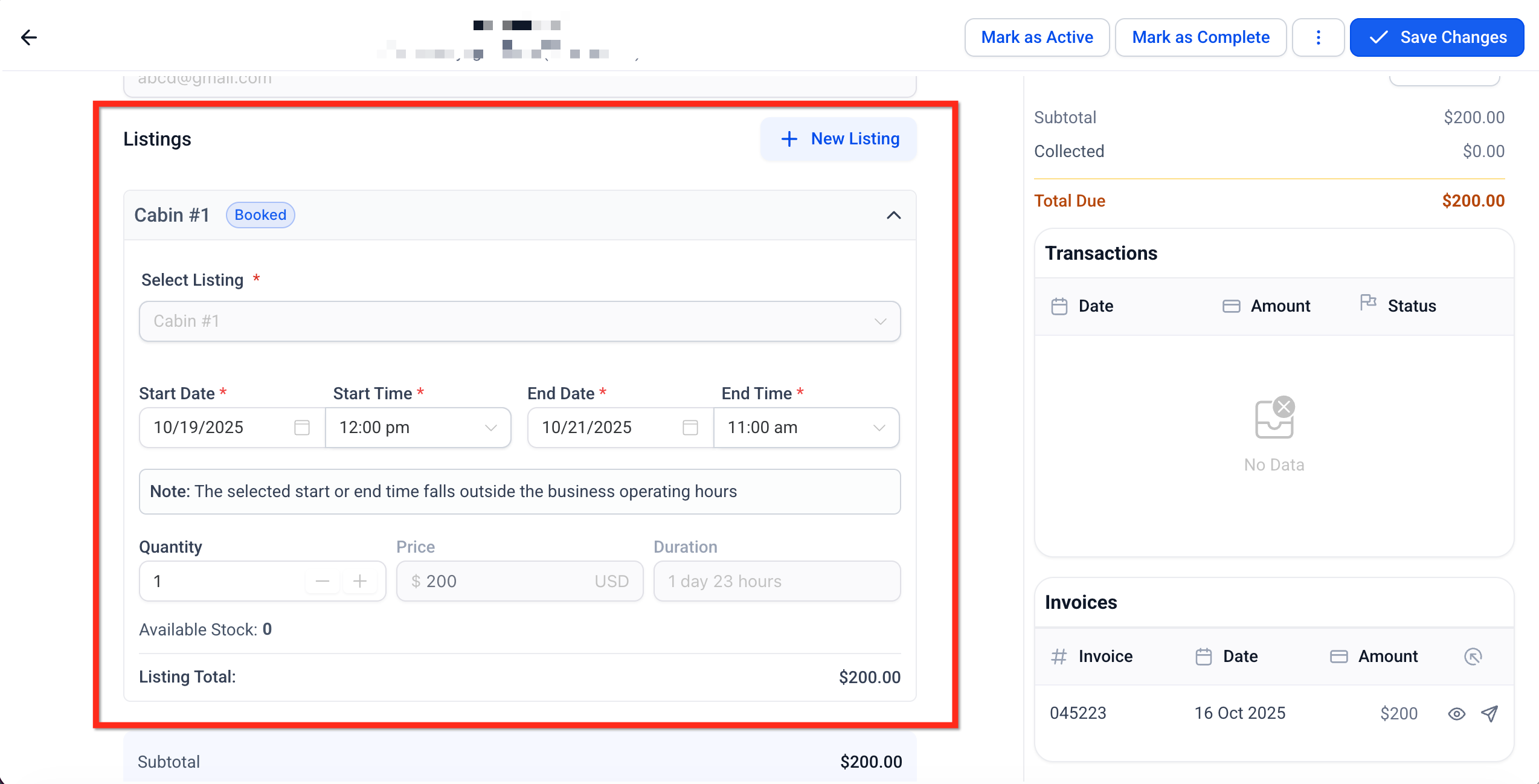1539x784 pixels.
Task: Click Mark as Active button
Action: [x=1036, y=37]
